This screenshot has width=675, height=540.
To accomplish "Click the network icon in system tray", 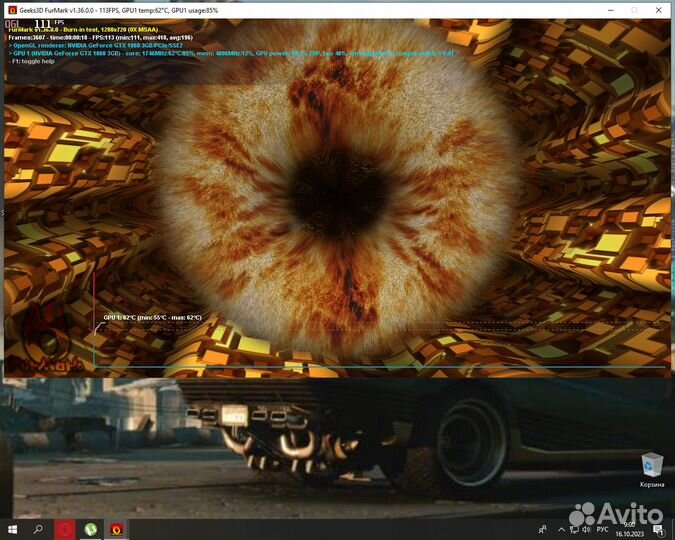I will point(573,528).
